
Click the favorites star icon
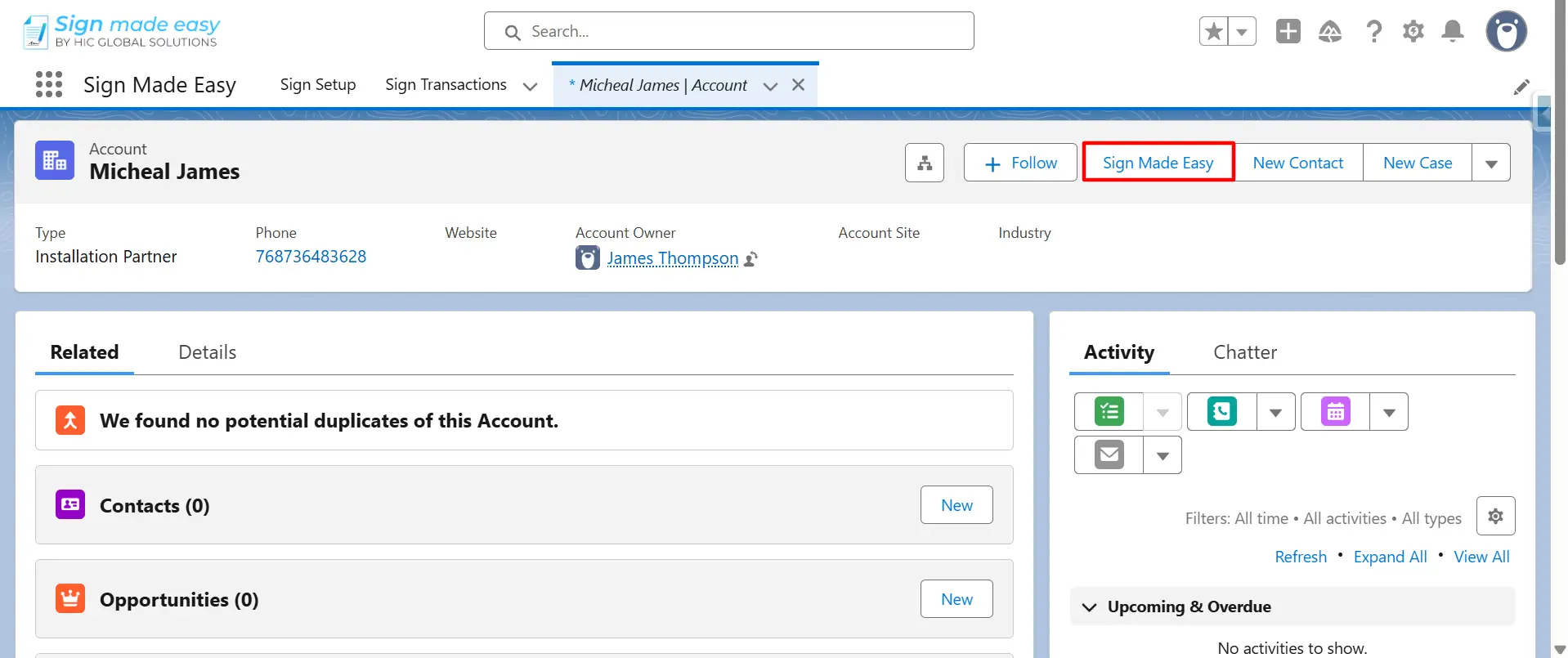tap(1214, 31)
